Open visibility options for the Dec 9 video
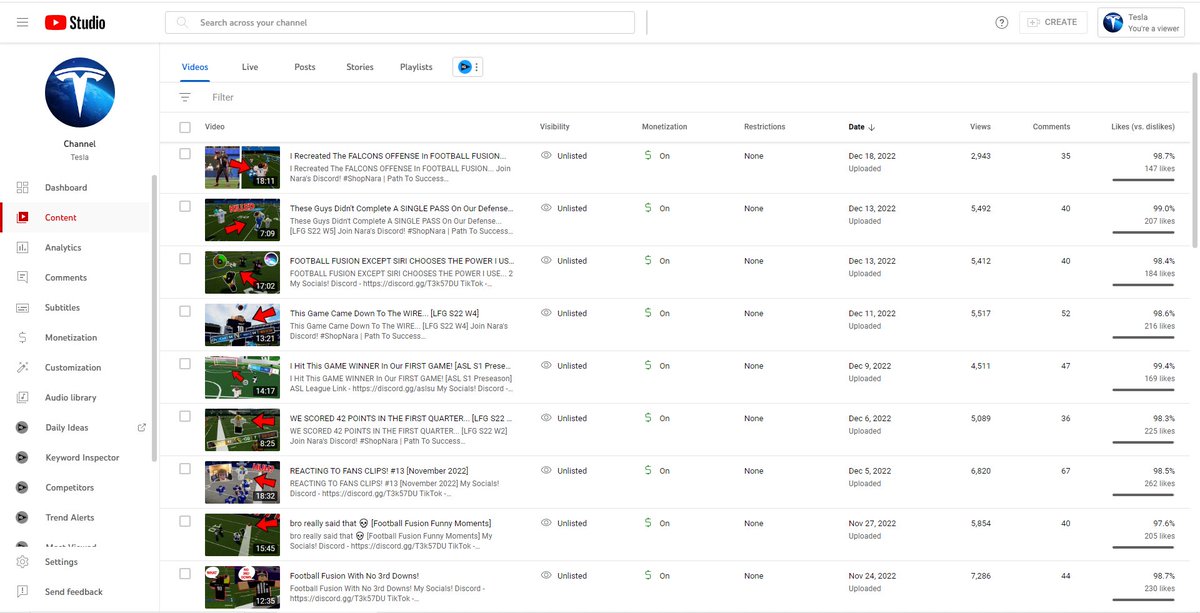This screenshot has width=1200, height=613. coord(564,366)
